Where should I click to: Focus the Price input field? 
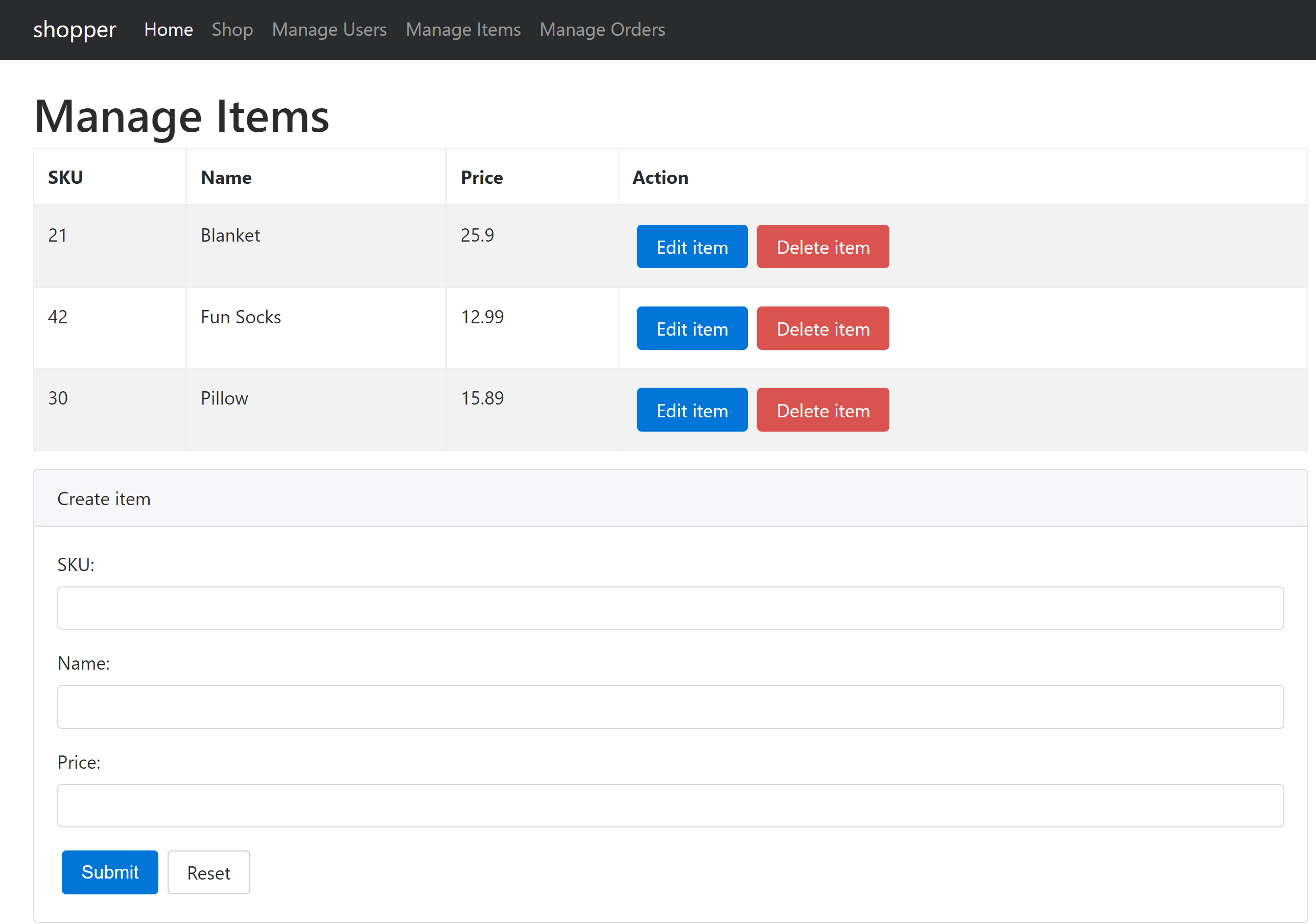point(670,806)
